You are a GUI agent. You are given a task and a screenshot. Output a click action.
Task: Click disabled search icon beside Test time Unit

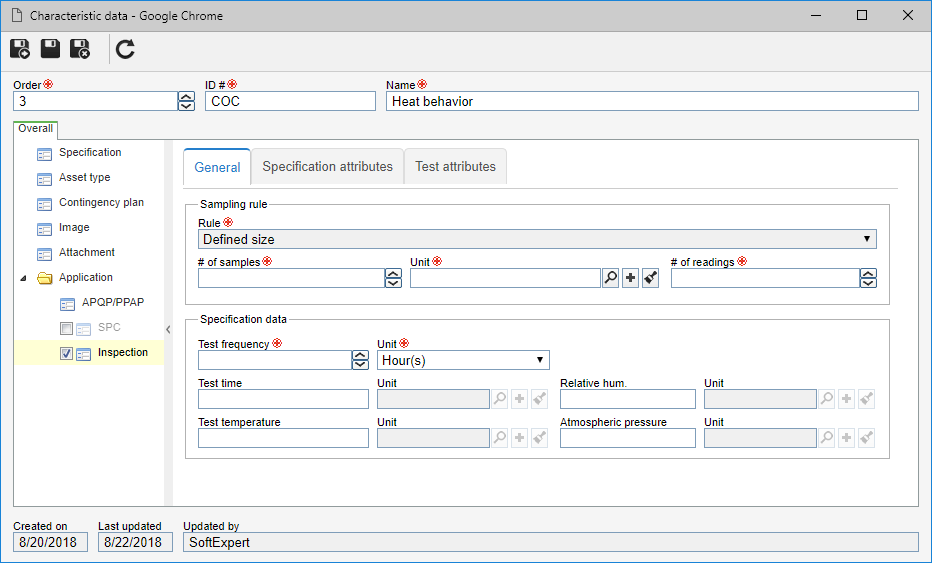[x=500, y=399]
